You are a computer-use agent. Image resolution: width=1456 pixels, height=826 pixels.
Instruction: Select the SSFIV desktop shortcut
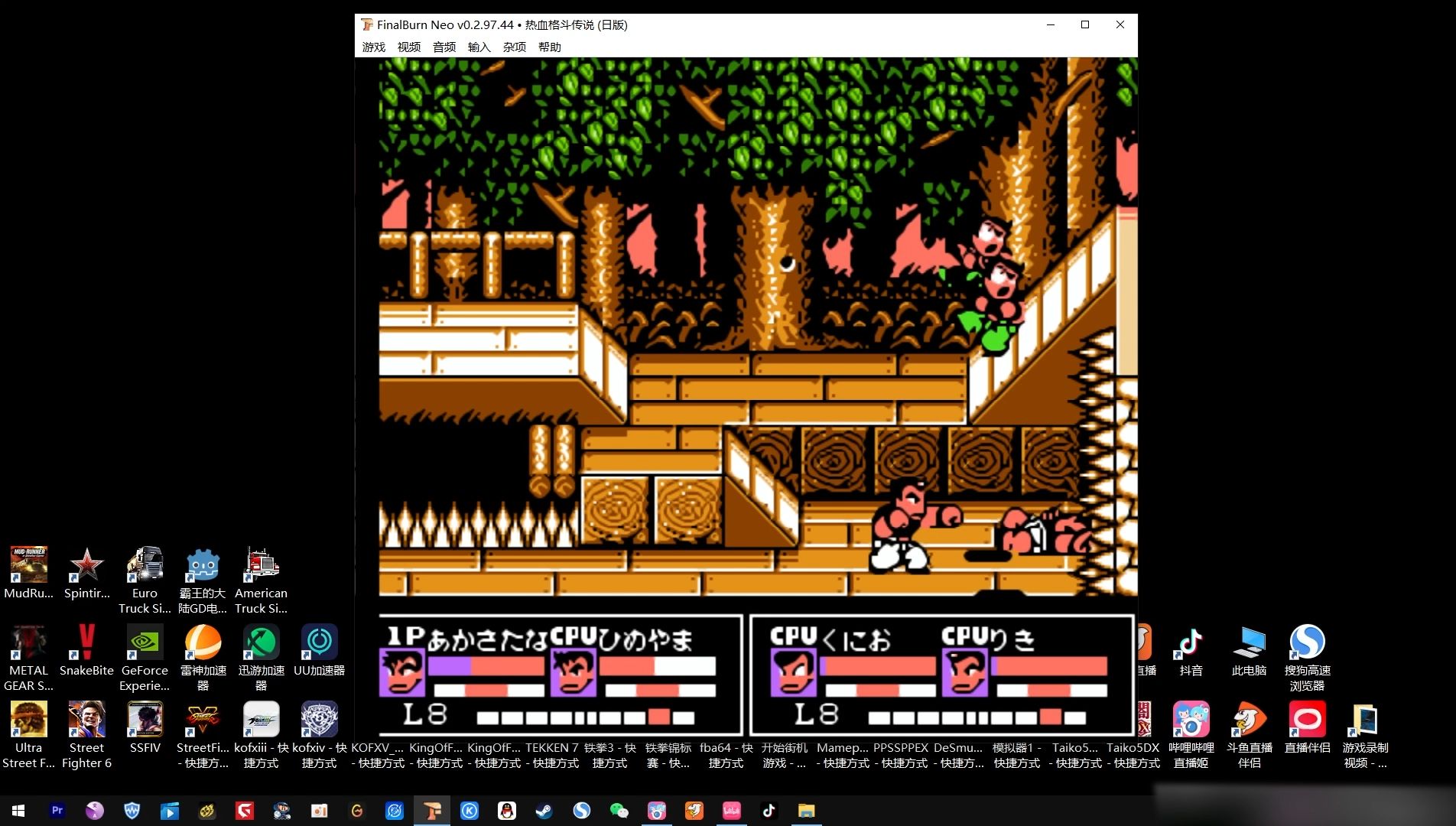pos(145,728)
